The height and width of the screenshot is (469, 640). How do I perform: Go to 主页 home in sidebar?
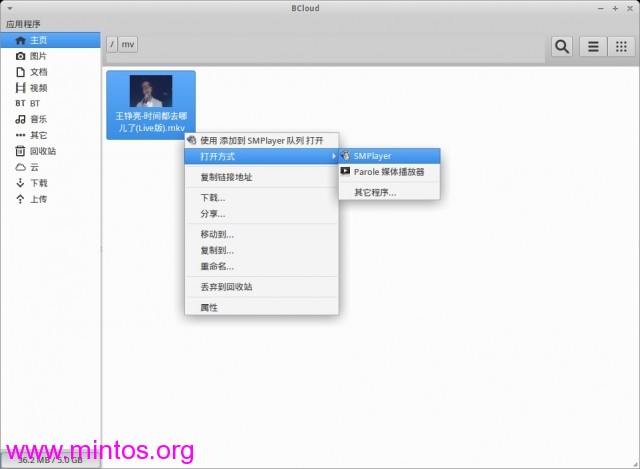51,40
